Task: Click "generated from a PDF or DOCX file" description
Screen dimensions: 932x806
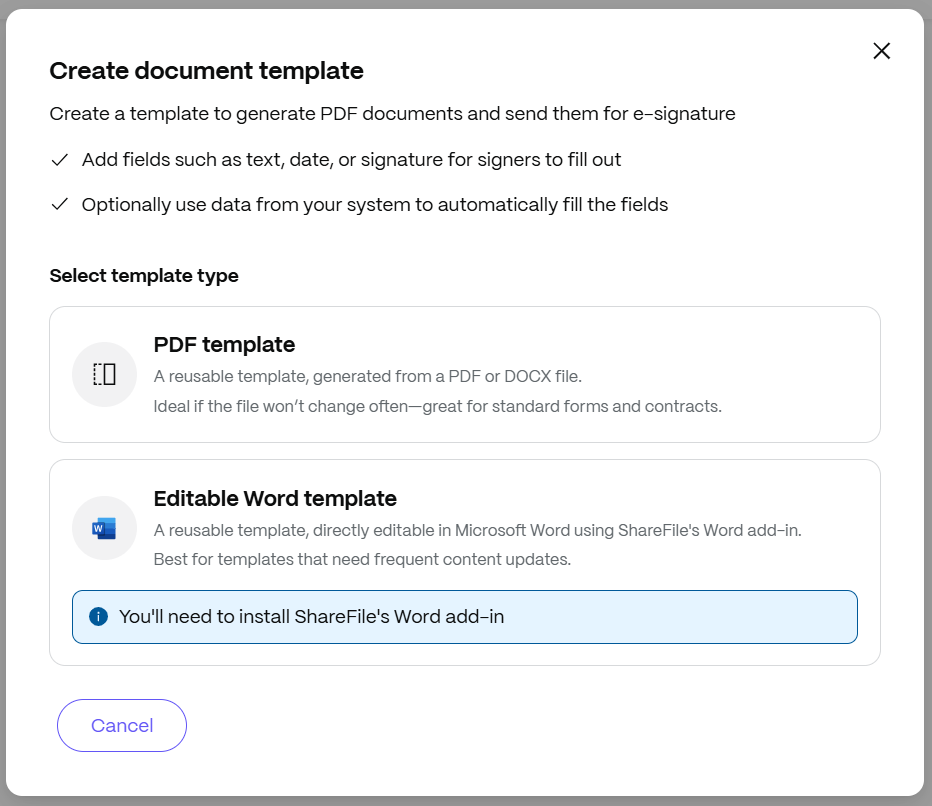Action: (x=367, y=377)
